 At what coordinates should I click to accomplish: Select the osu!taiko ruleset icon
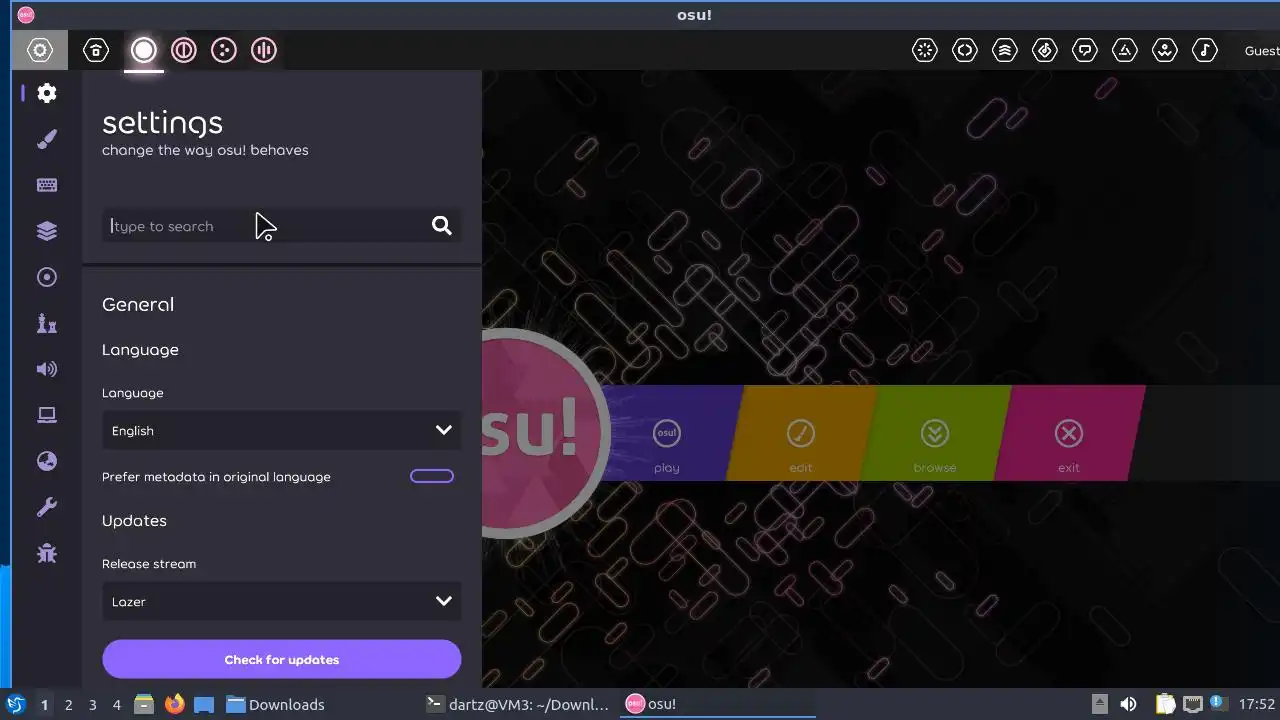(184, 50)
